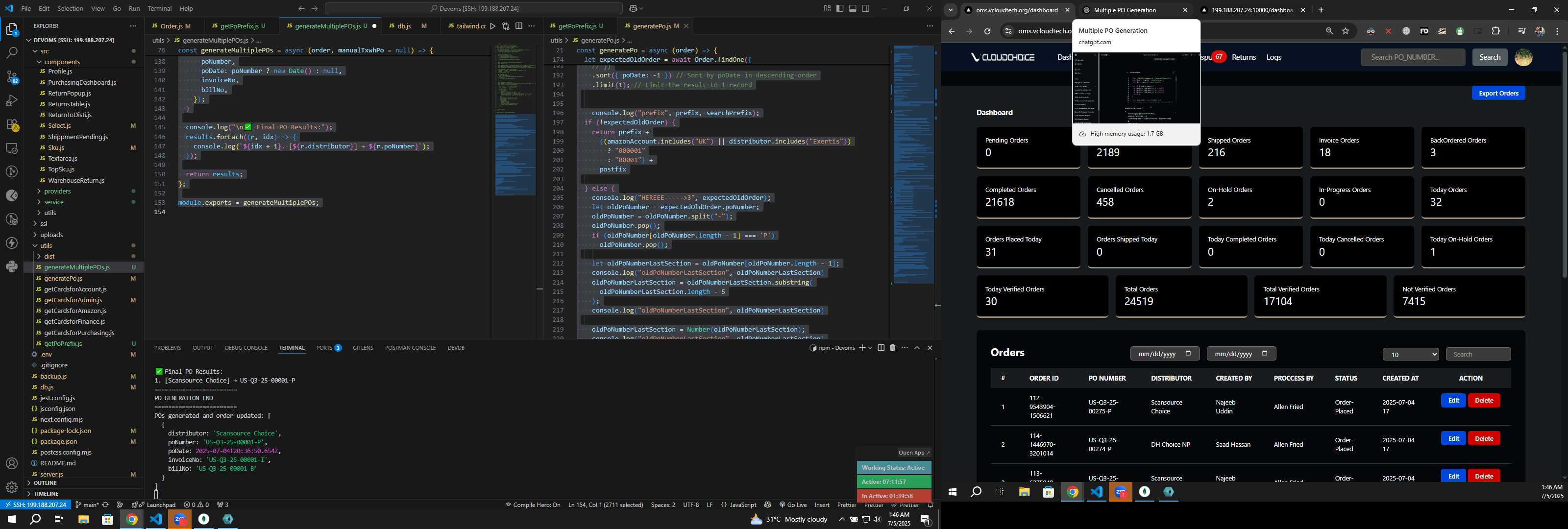Viewport: 1568px width, 529px height.
Task: Open the user avatar in CloudChoice header
Action: click(1523, 57)
